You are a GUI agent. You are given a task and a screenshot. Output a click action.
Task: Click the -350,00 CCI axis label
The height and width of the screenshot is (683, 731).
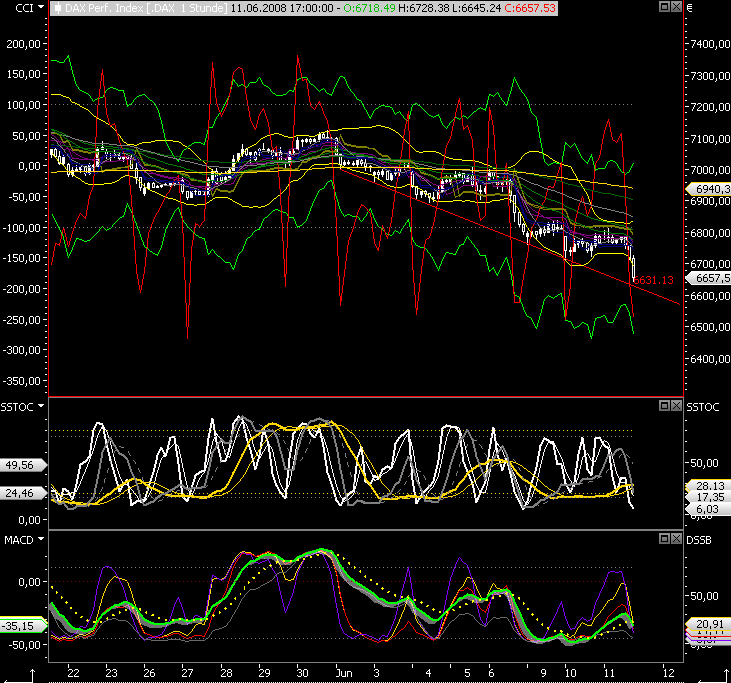[x=21, y=381]
